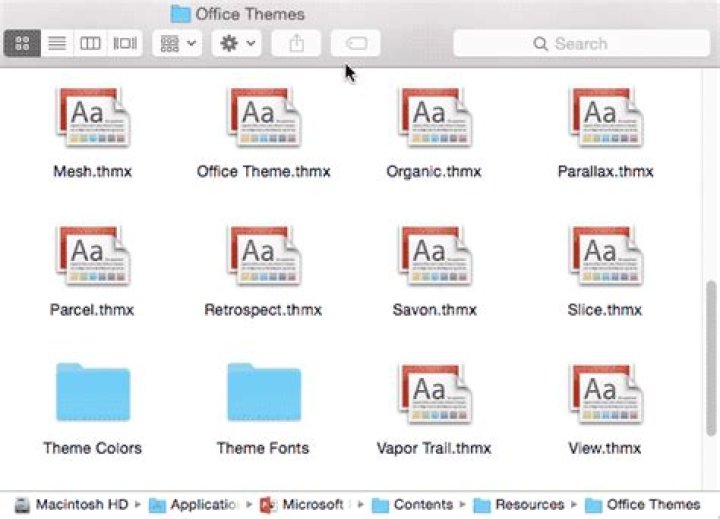Screen dimensions: 720x519
Task: Click the Search field
Action: tap(580, 44)
